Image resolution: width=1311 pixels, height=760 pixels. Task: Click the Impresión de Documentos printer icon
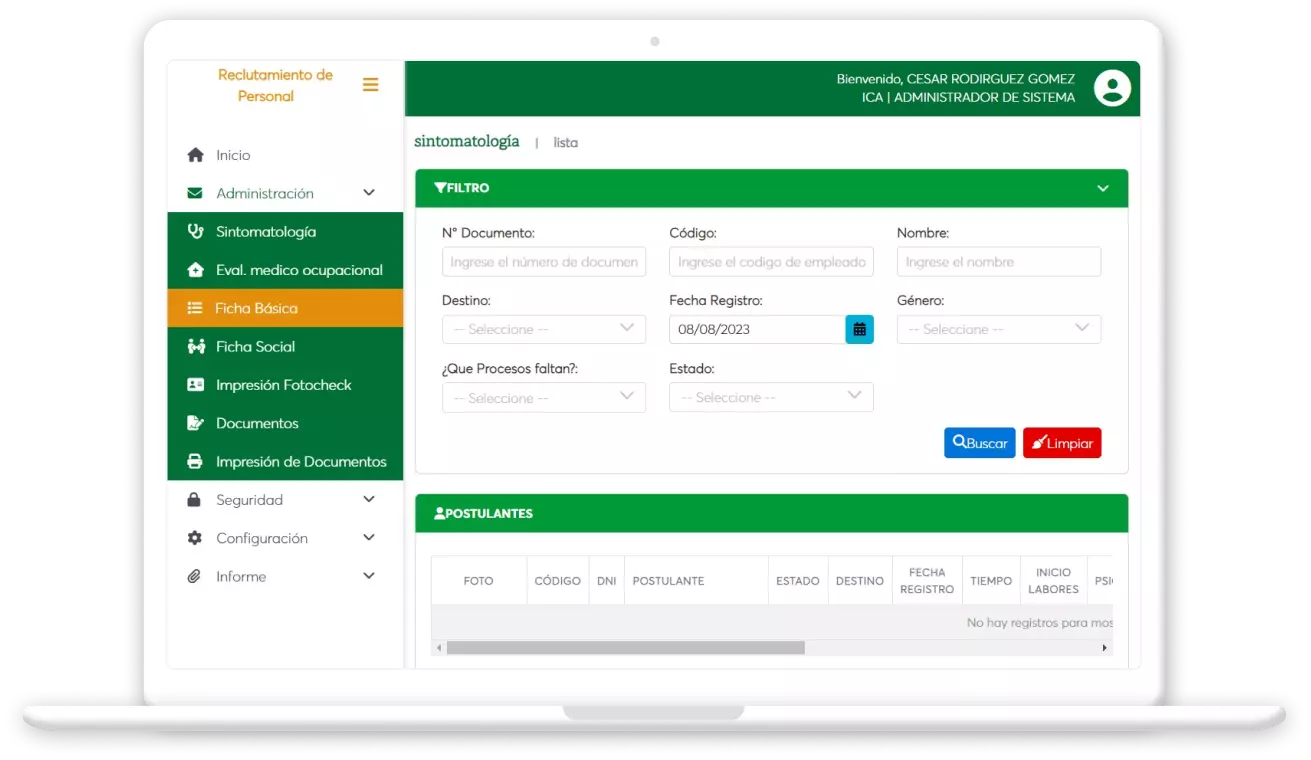coord(195,461)
